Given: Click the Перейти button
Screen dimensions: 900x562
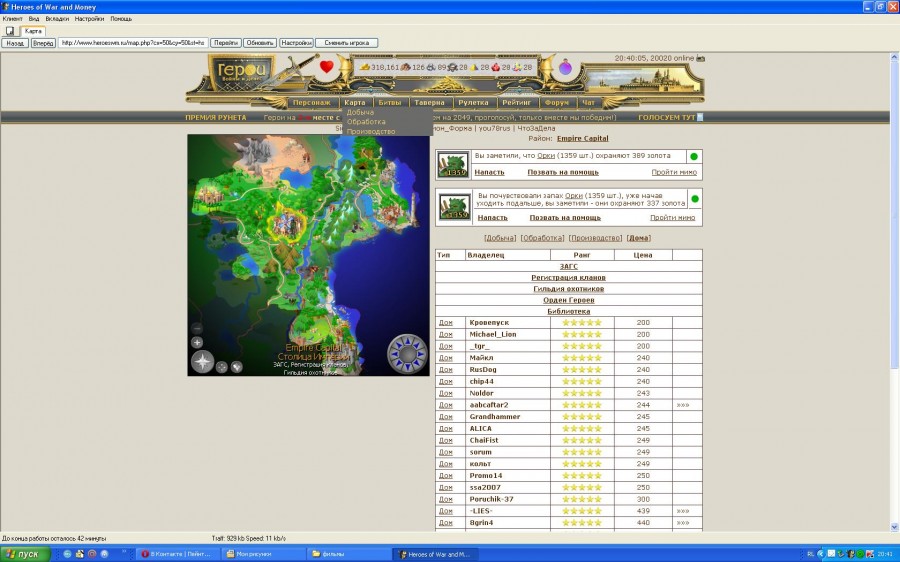Looking at the screenshot, I should click(x=226, y=43).
